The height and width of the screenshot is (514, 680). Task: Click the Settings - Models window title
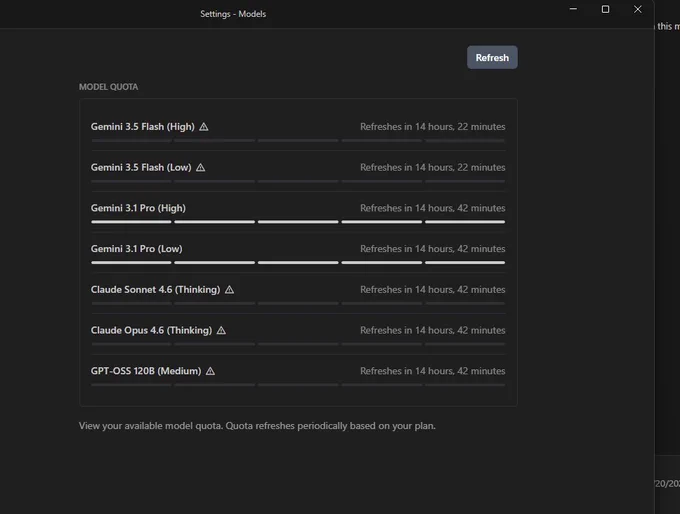[233, 14]
